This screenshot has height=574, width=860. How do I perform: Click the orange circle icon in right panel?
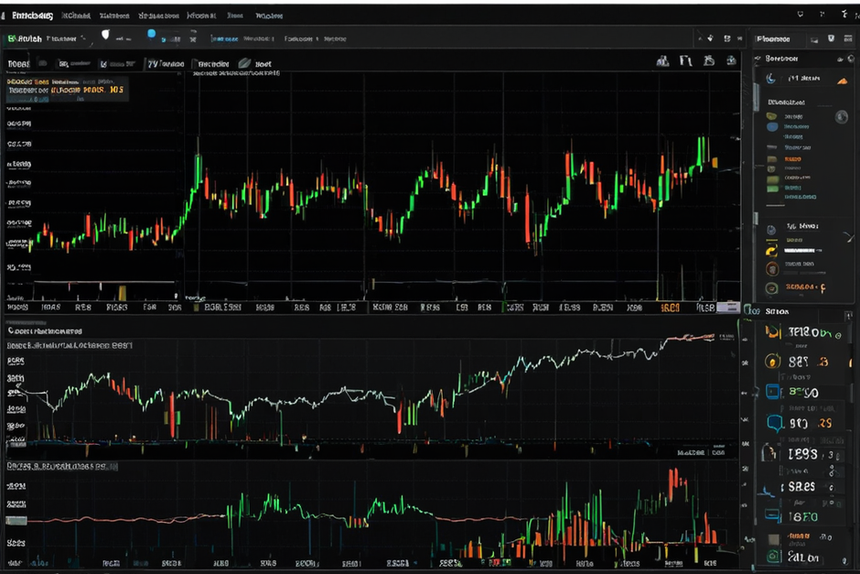tap(772, 269)
